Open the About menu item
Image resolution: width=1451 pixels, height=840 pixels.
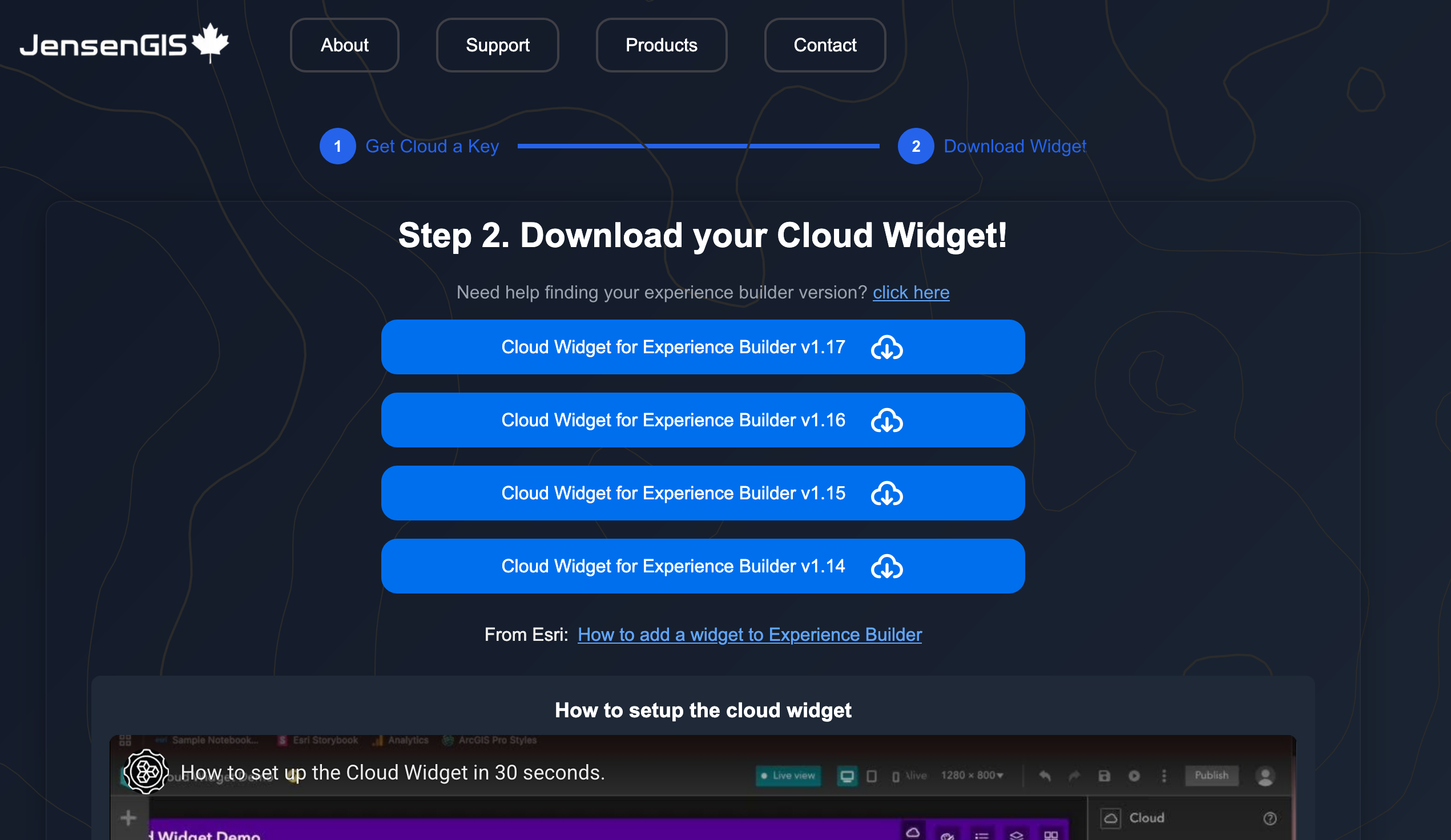(344, 45)
